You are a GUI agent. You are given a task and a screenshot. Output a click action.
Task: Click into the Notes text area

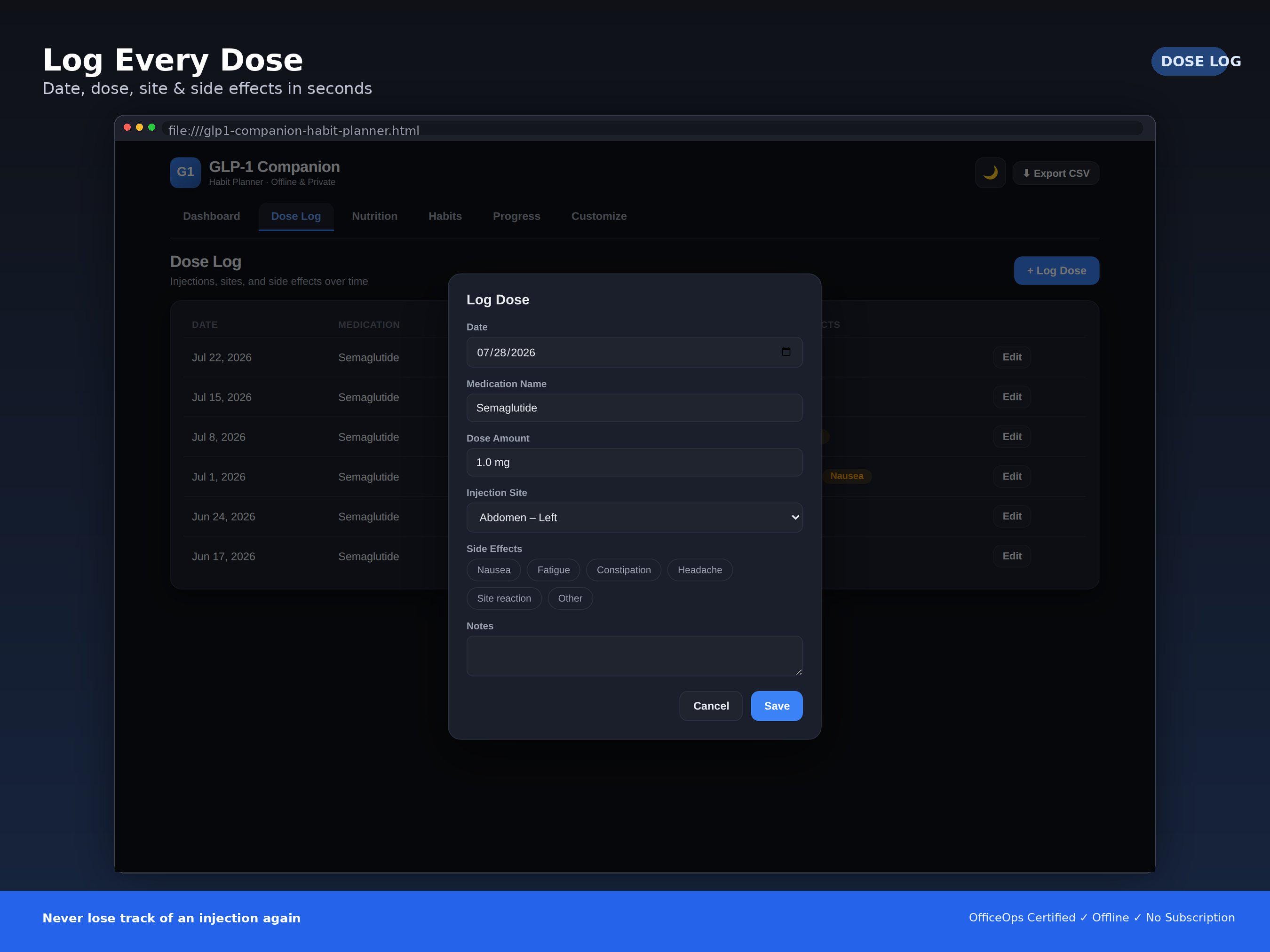tap(635, 656)
